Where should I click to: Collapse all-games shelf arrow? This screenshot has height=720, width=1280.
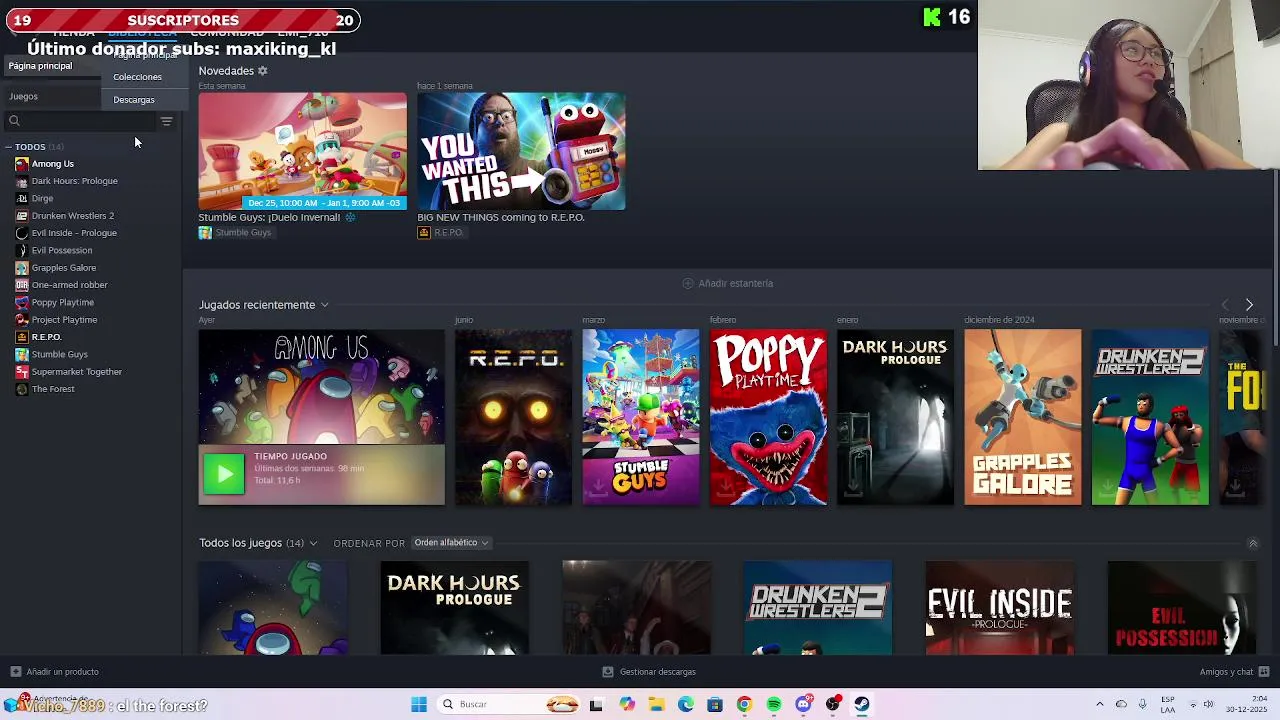(x=1253, y=543)
